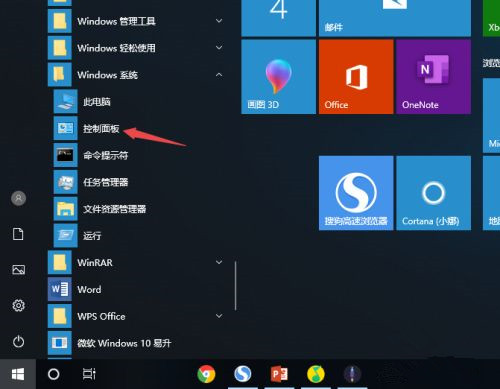The image size is (500, 389).
Task: Open 文件资源管理器 File Explorer icon
Action: pyautogui.click(x=65, y=209)
